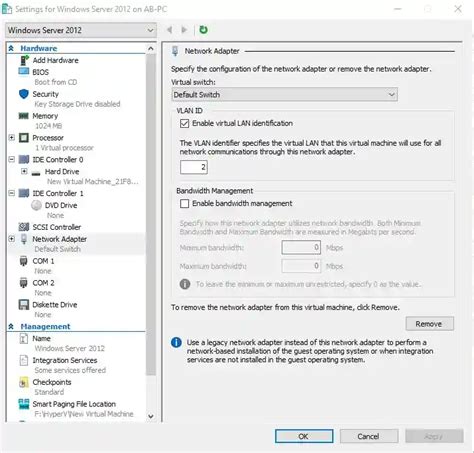This screenshot has width=474, height=453.
Task: Click the Name document icon
Action: click(24, 339)
